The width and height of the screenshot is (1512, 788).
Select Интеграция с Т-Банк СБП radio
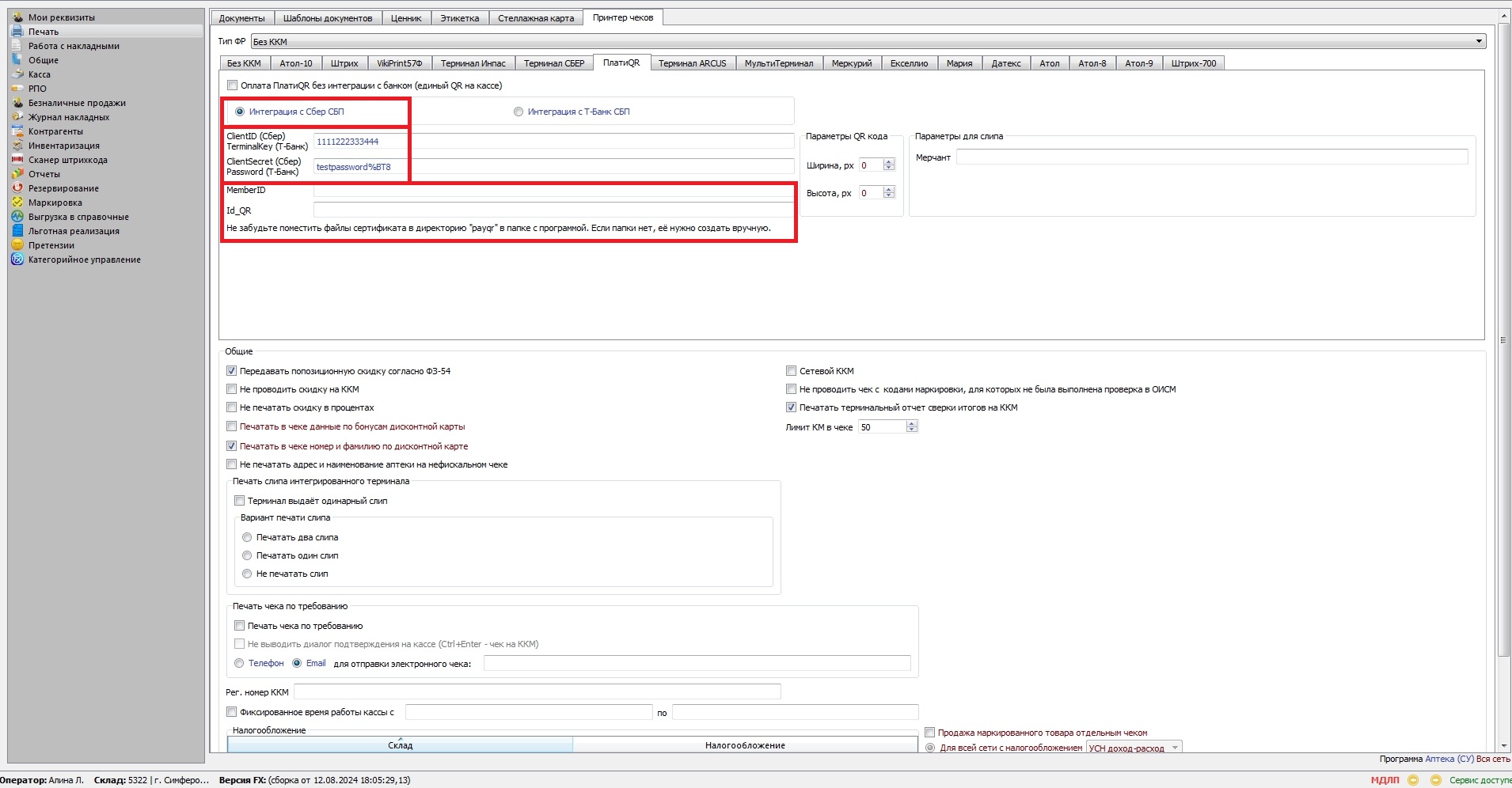[x=519, y=112]
